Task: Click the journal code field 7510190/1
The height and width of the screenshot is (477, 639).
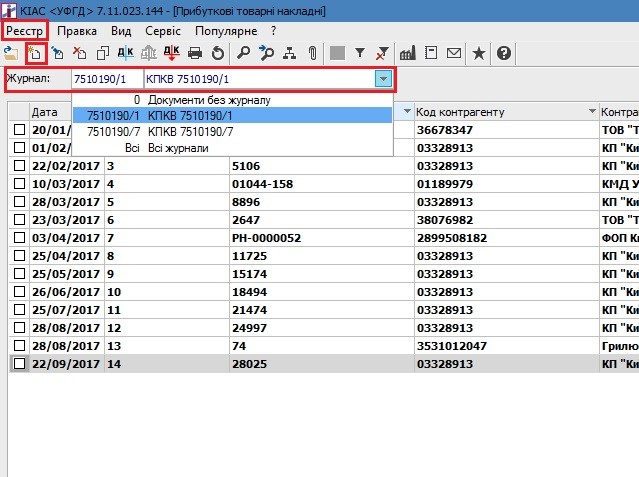Action: click(107, 79)
